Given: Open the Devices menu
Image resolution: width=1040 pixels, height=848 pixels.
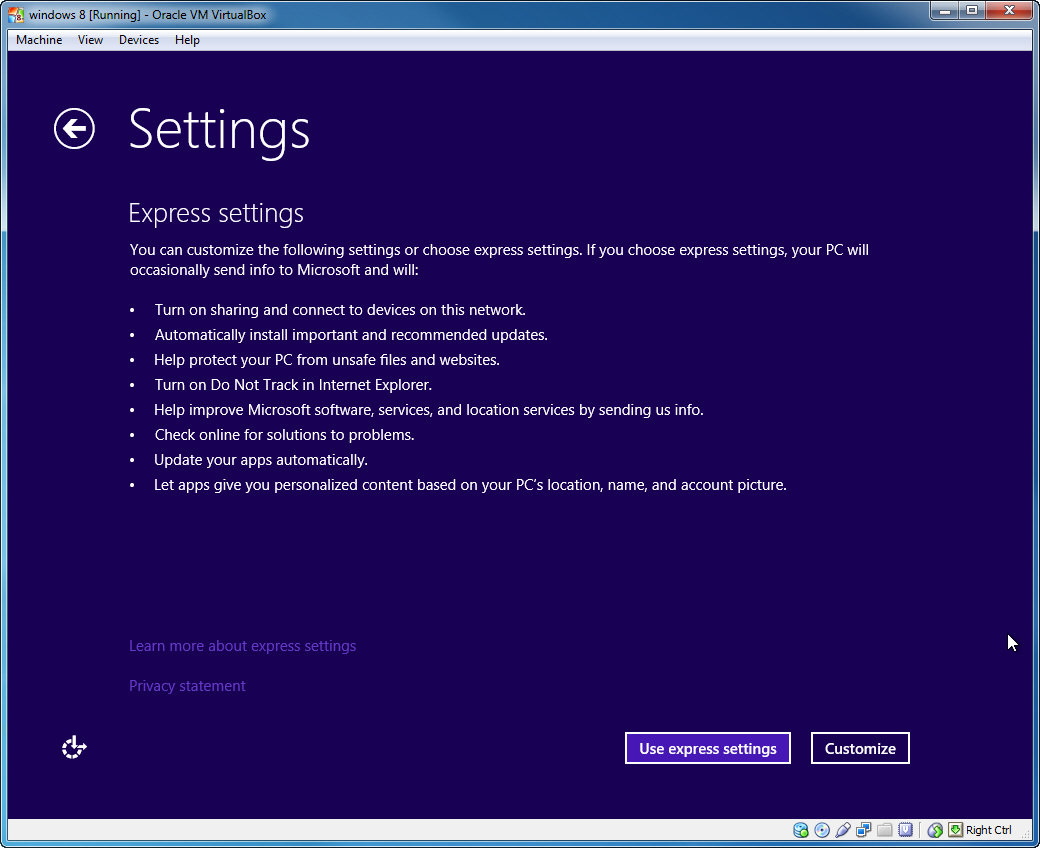Looking at the screenshot, I should click(x=138, y=40).
